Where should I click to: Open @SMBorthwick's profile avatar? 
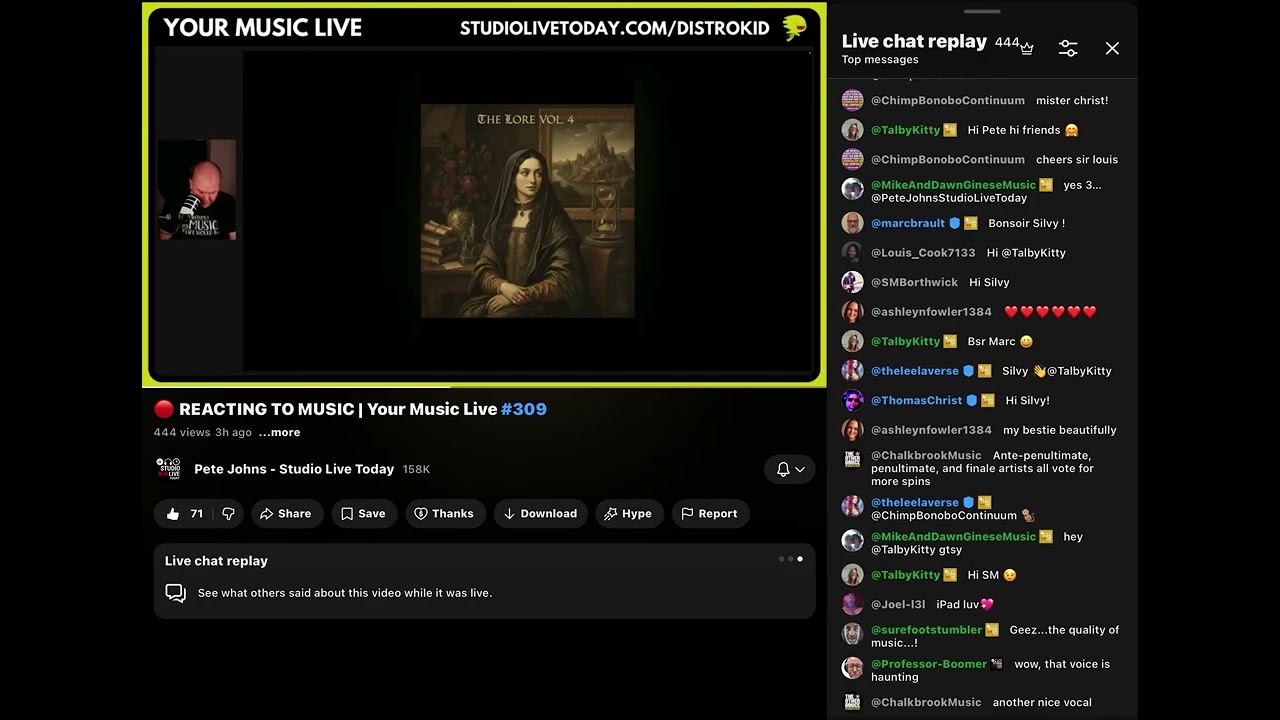pos(852,282)
